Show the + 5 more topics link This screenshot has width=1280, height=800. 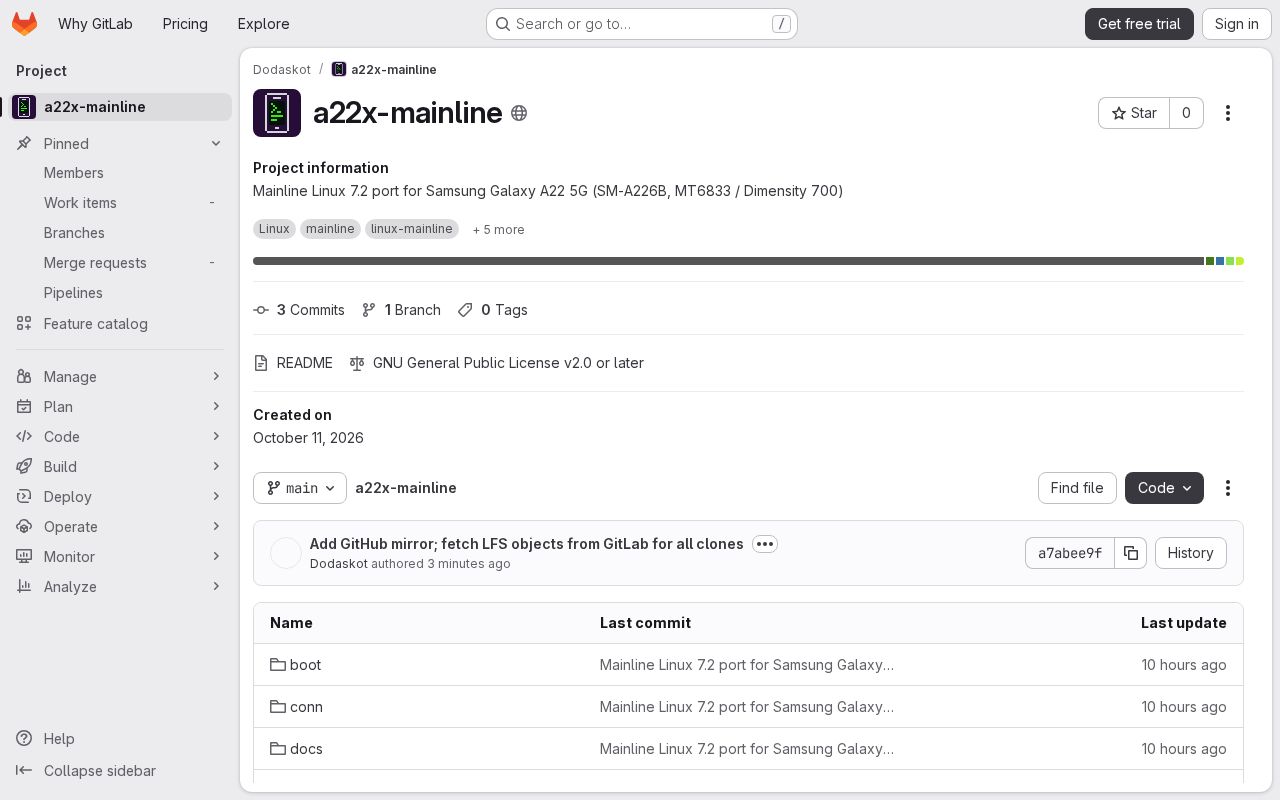click(x=498, y=230)
